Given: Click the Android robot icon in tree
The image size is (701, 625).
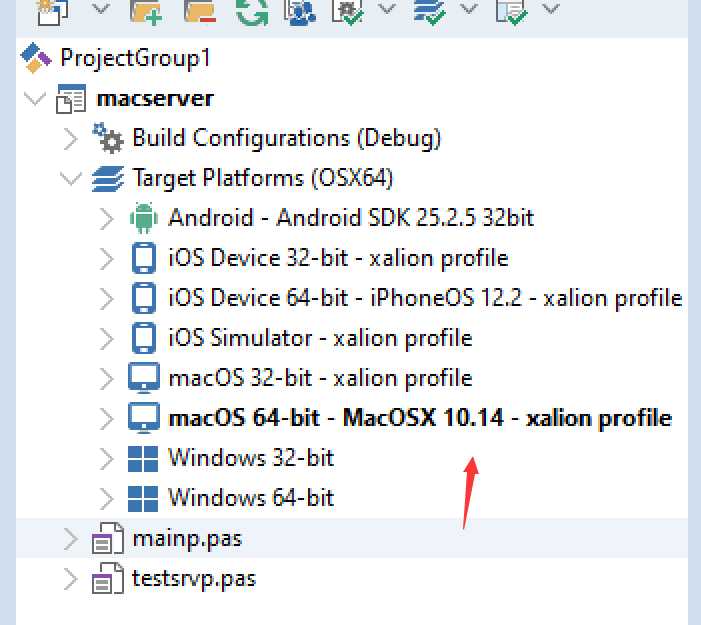Looking at the screenshot, I should tap(144, 217).
